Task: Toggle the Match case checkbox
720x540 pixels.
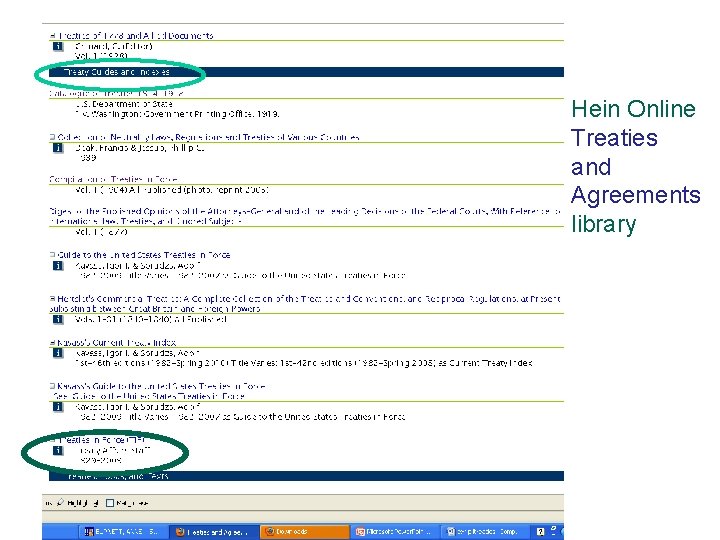Action: pyautogui.click(x=110, y=503)
